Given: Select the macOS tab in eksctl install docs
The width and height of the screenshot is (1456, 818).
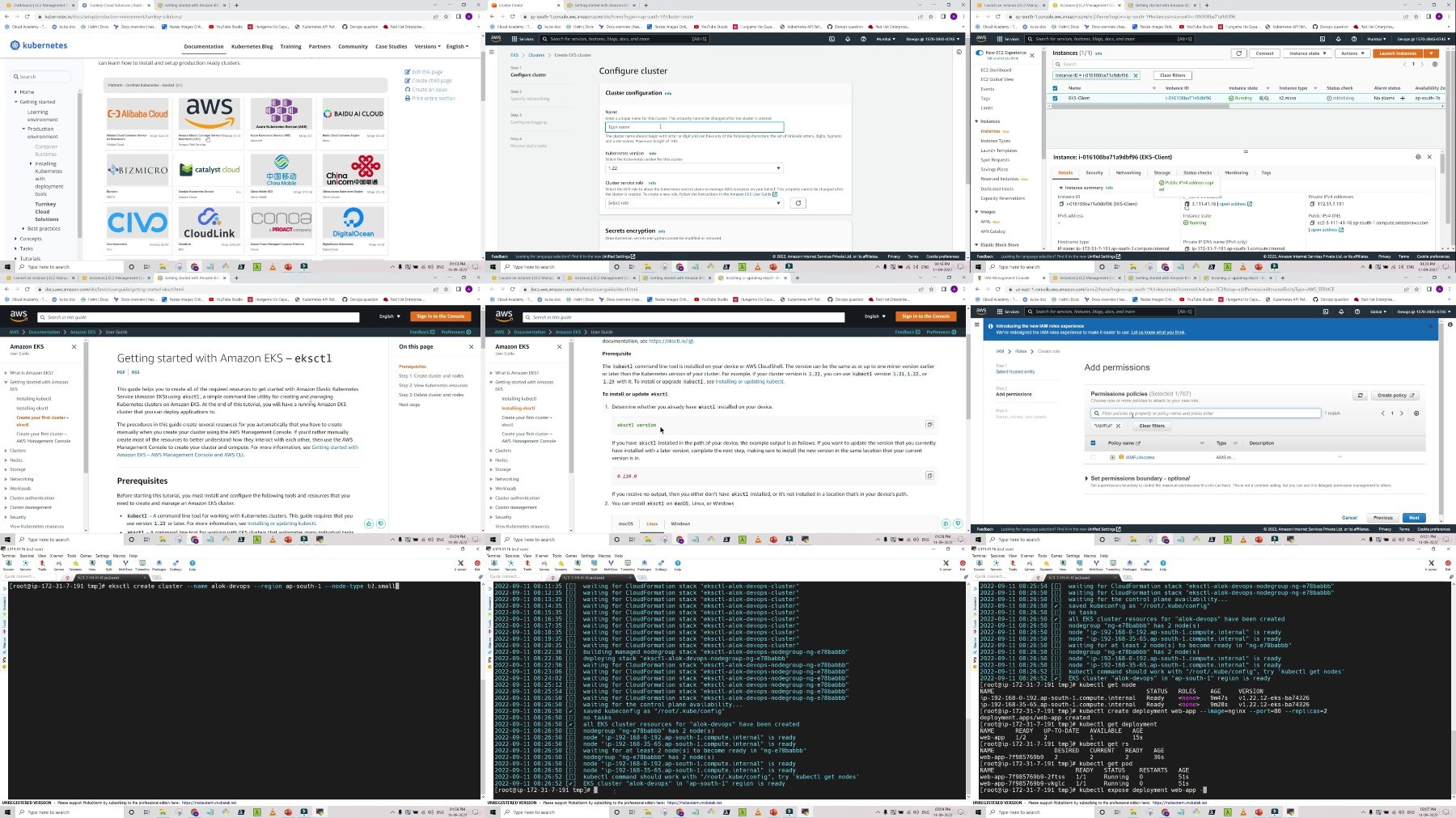Looking at the screenshot, I should click(x=626, y=523).
